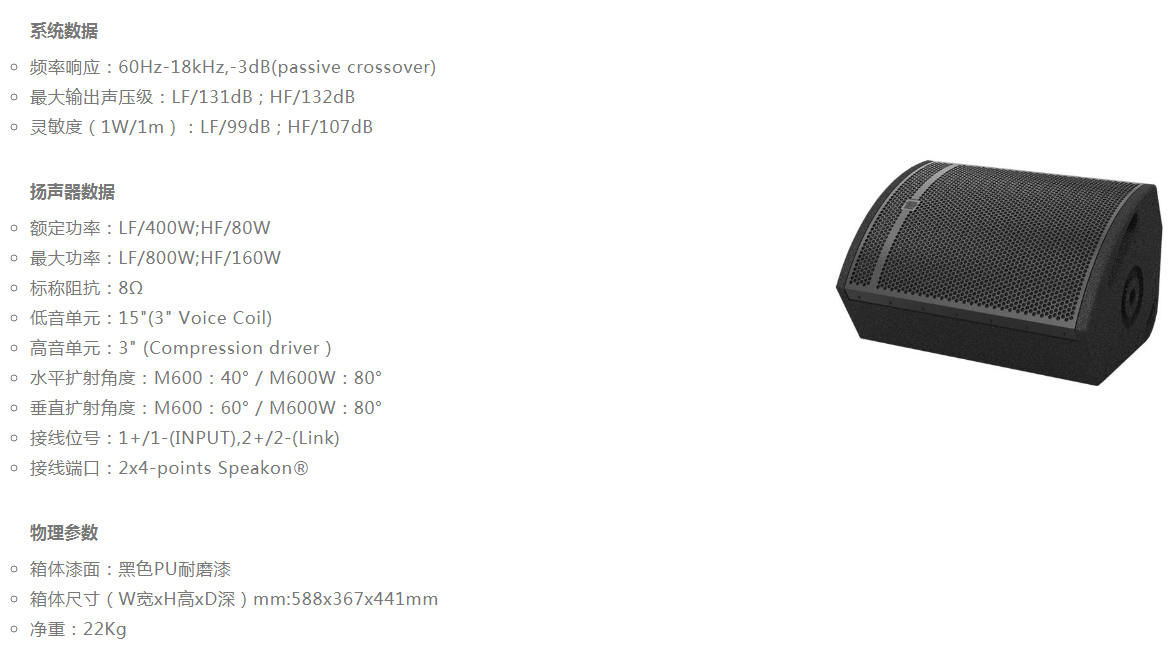Click the 最大功率 LF/800W;HF/160W entry
The height and width of the screenshot is (647, 1171).
click(155, 258)
